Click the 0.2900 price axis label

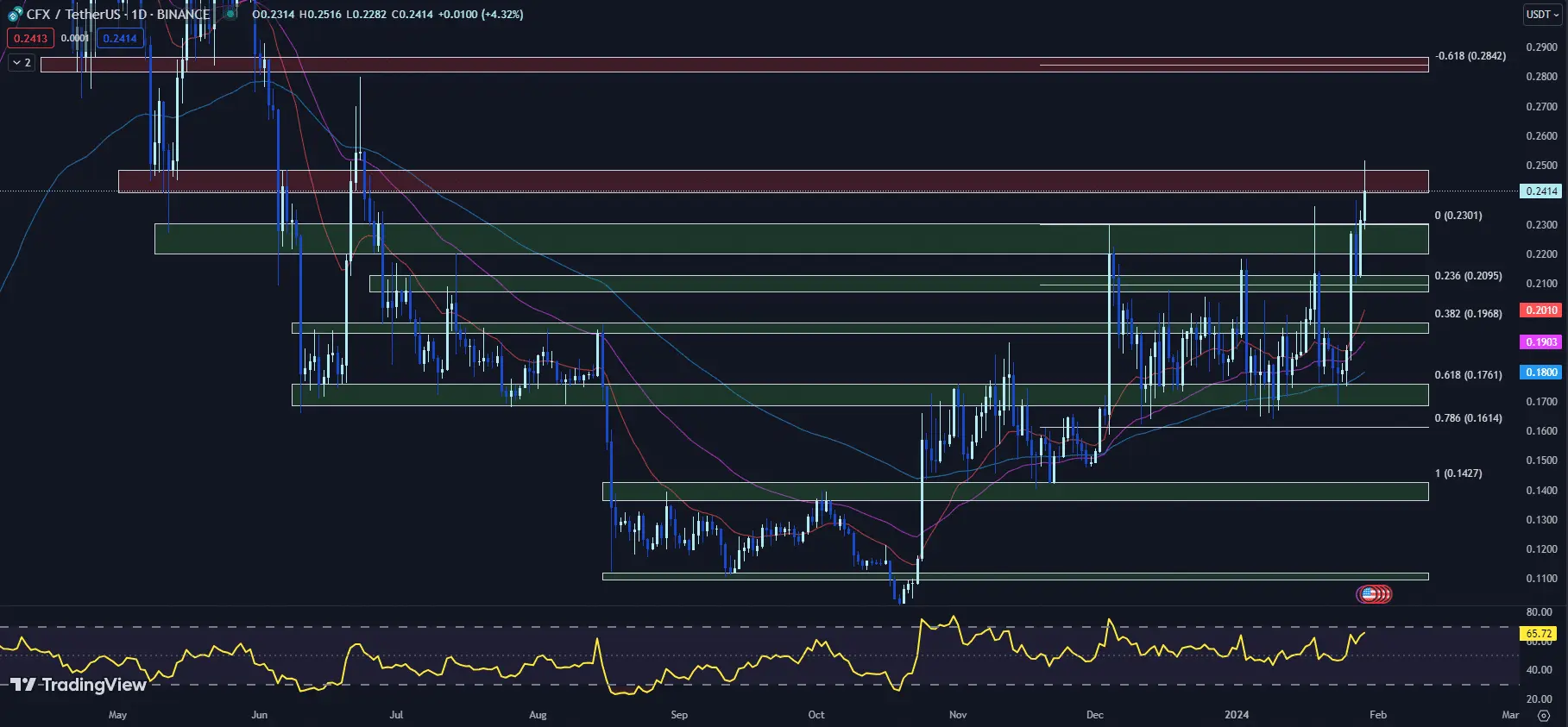click(1541, 47)
